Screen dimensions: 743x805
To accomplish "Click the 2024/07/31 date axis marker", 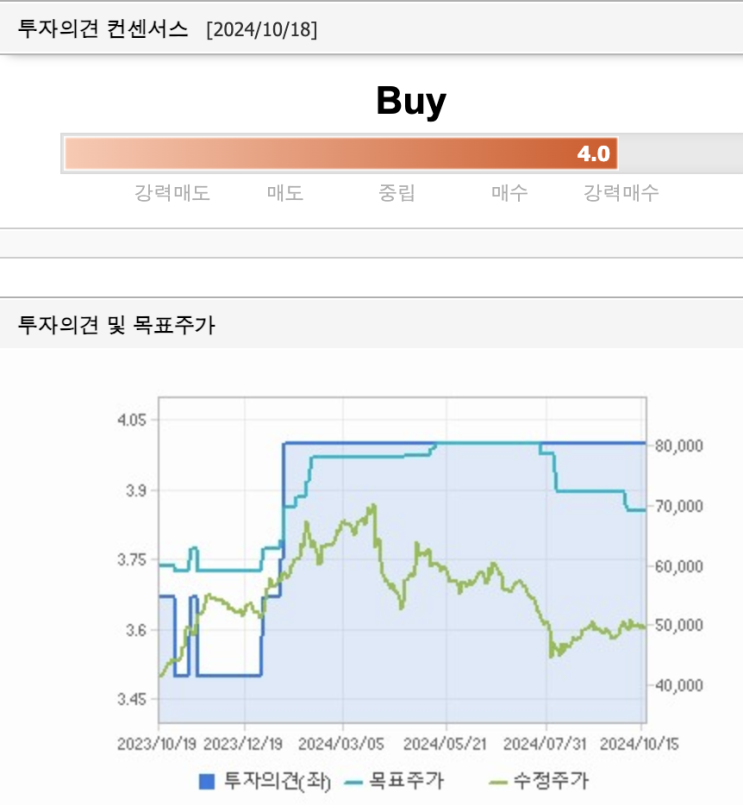I will point(544,744).
